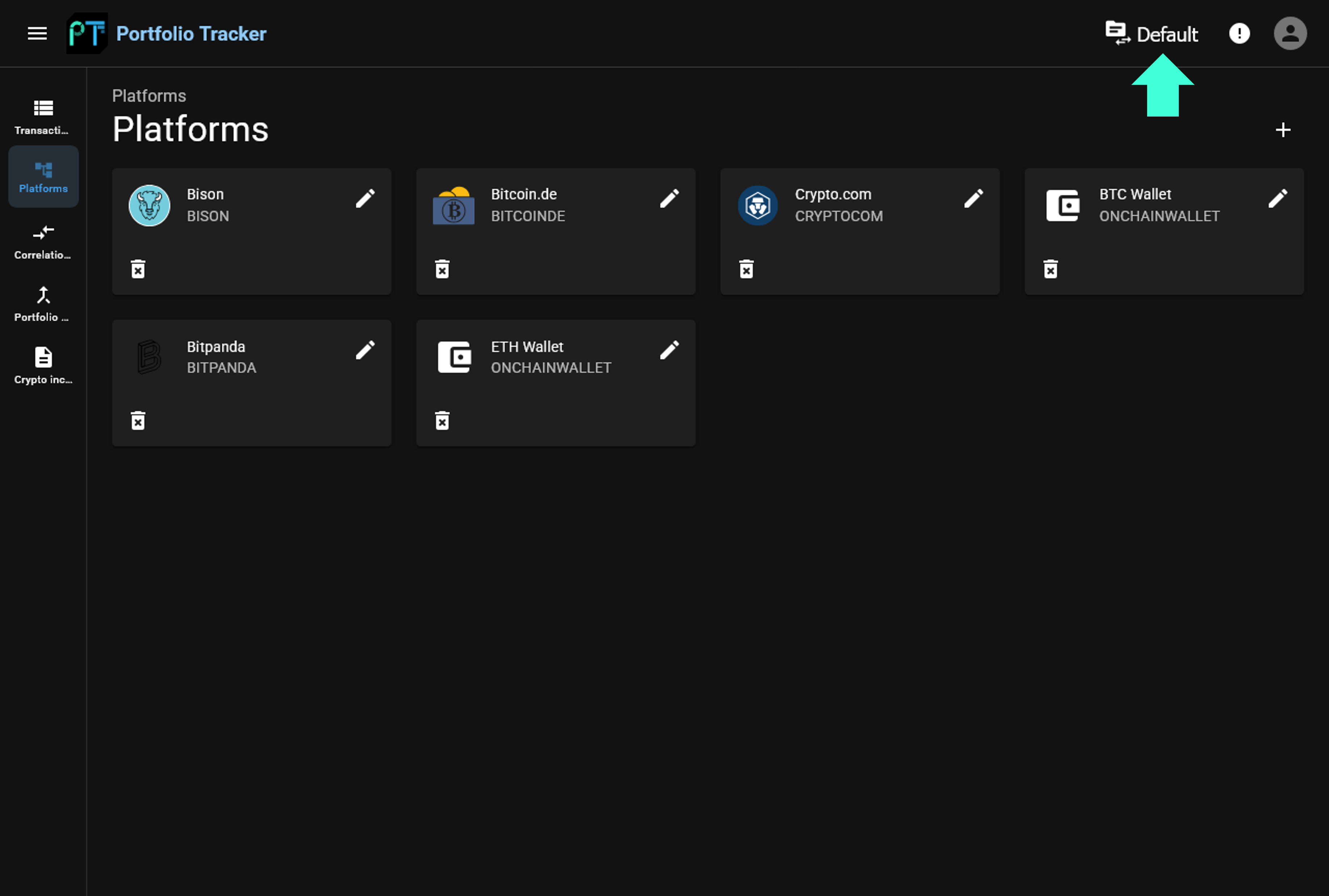Screen dimensions: 1329x896
Task: Click the Bitcoin.de logo thumbnail
Action: (453, 205)
